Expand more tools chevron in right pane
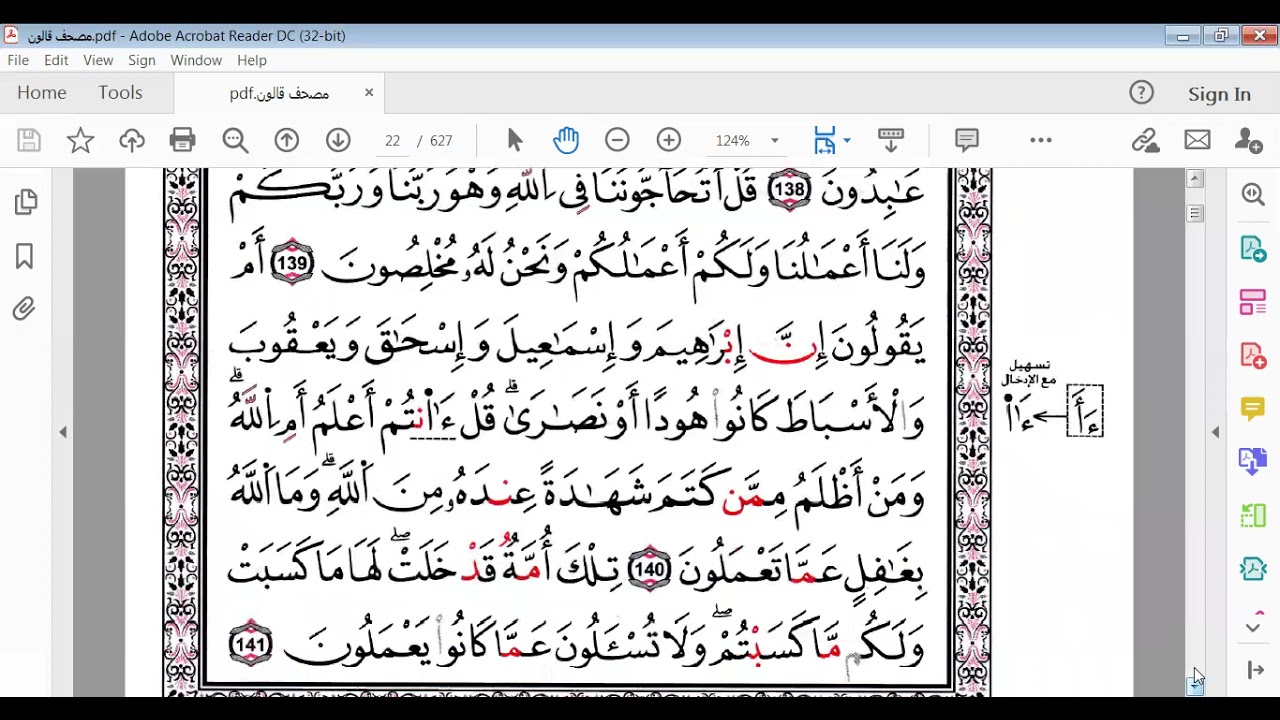The height and width of the screenshot is (720, 1280). tap(1253, 627)
